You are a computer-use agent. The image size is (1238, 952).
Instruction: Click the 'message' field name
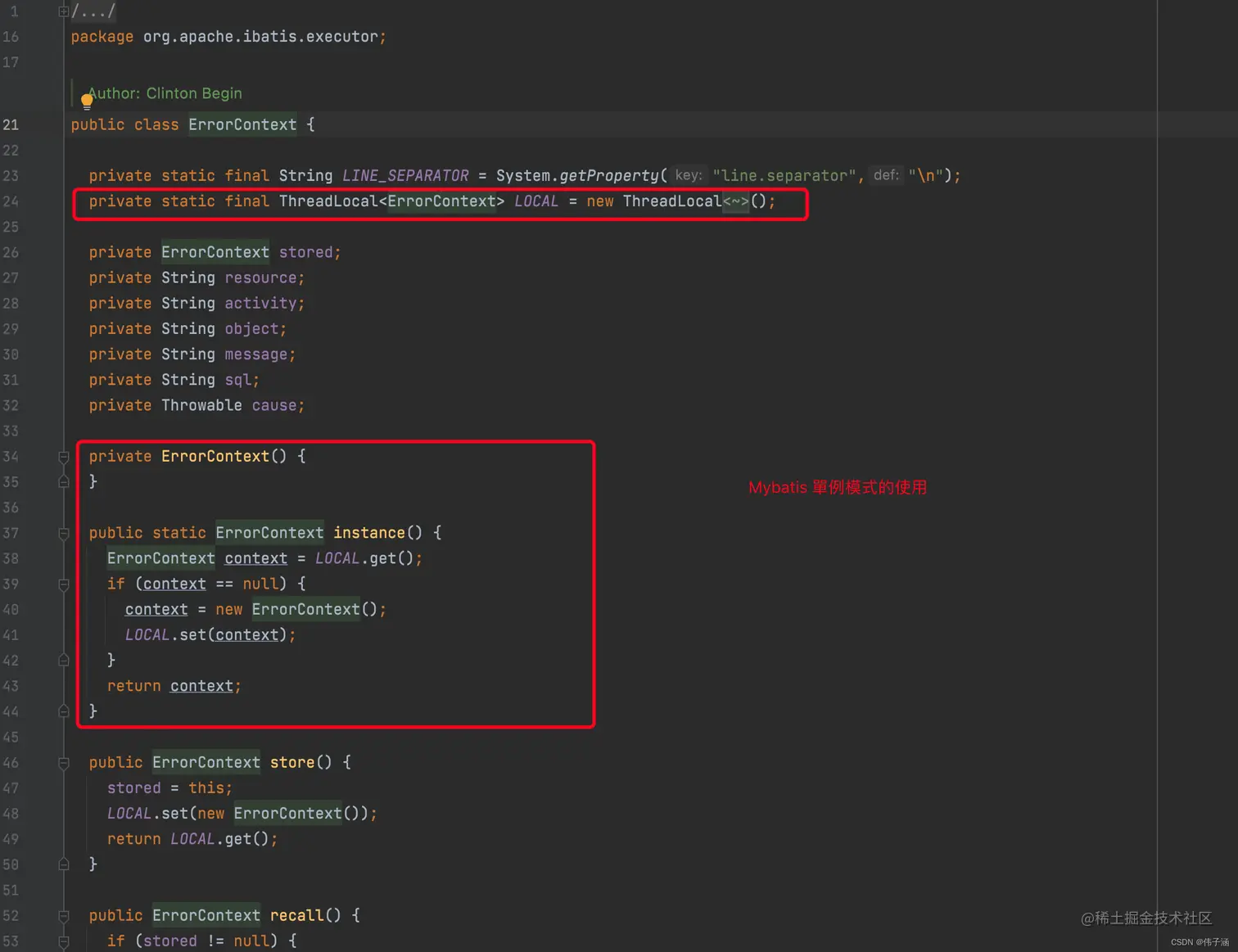point(255,354)
